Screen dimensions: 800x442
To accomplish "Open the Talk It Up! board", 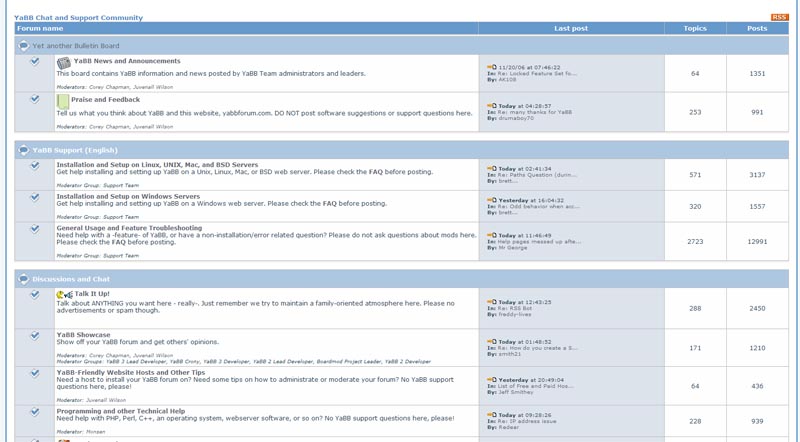I will pos(92,294).
